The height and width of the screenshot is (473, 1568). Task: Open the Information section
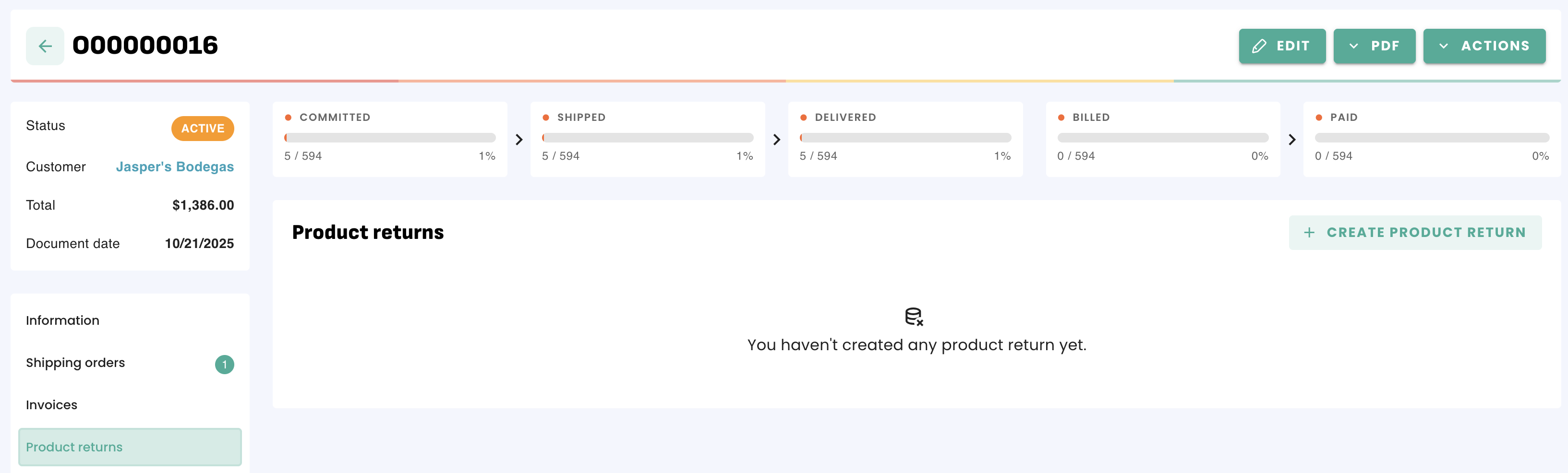point(63,320)
